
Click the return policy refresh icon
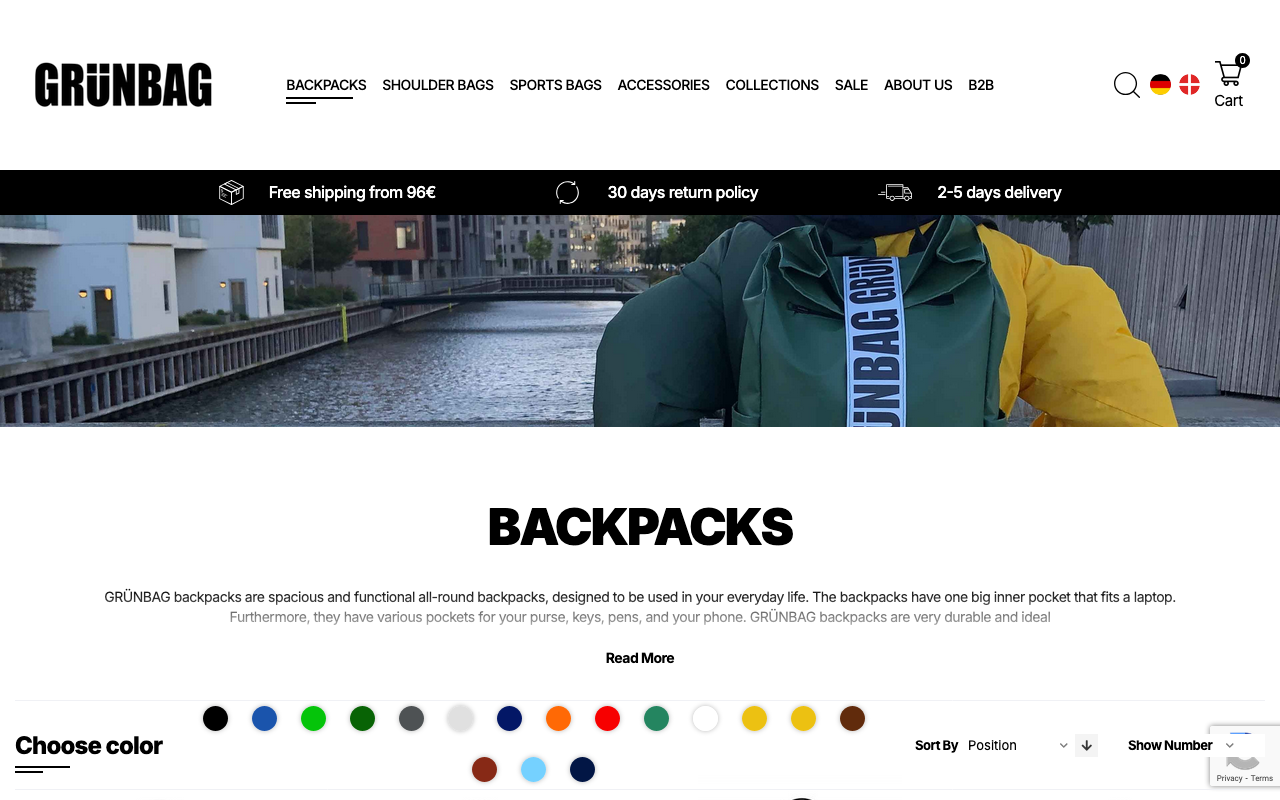tap(567, 192)
